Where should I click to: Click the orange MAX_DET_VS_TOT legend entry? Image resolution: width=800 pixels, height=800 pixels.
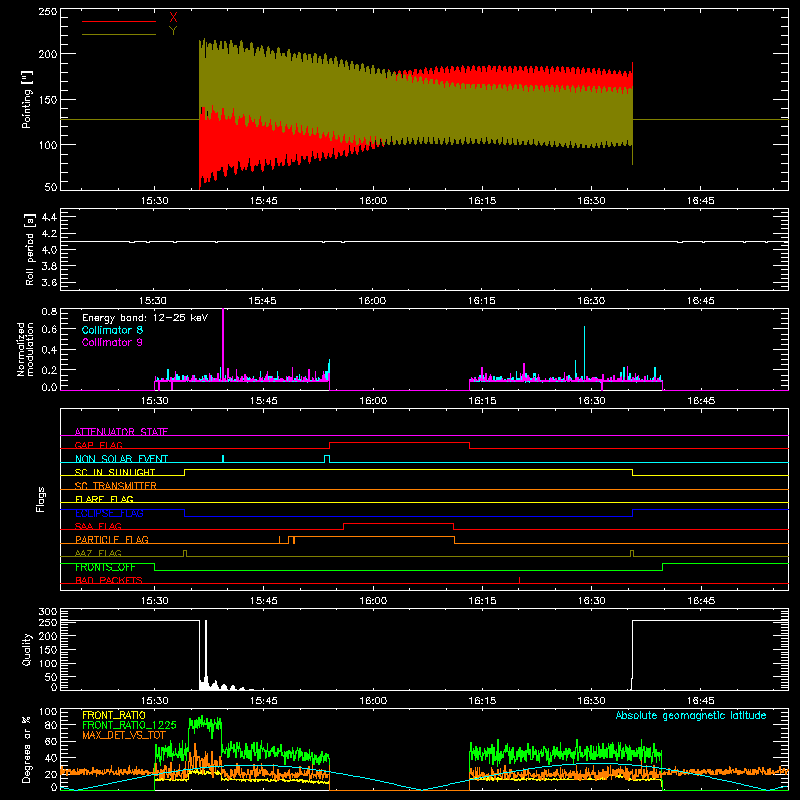(x=124, y=735)
